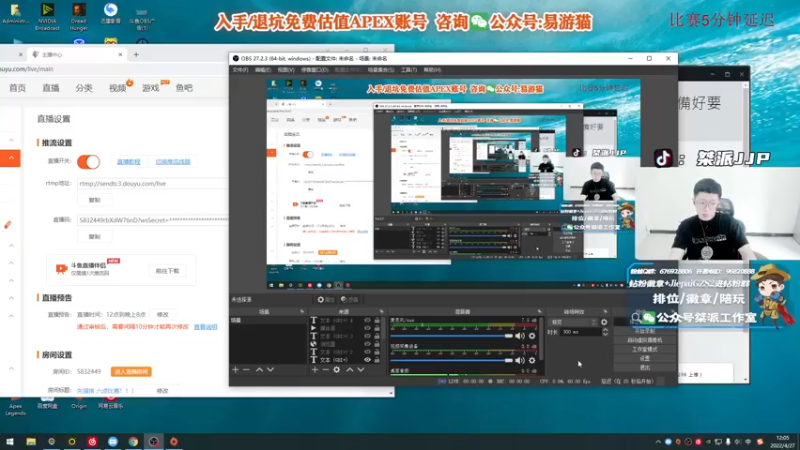Collapse the orange highlighted sidebar chevron
The width and height of the screenshot is (800, 450).
pyautogui.click(x=11, y=158)
